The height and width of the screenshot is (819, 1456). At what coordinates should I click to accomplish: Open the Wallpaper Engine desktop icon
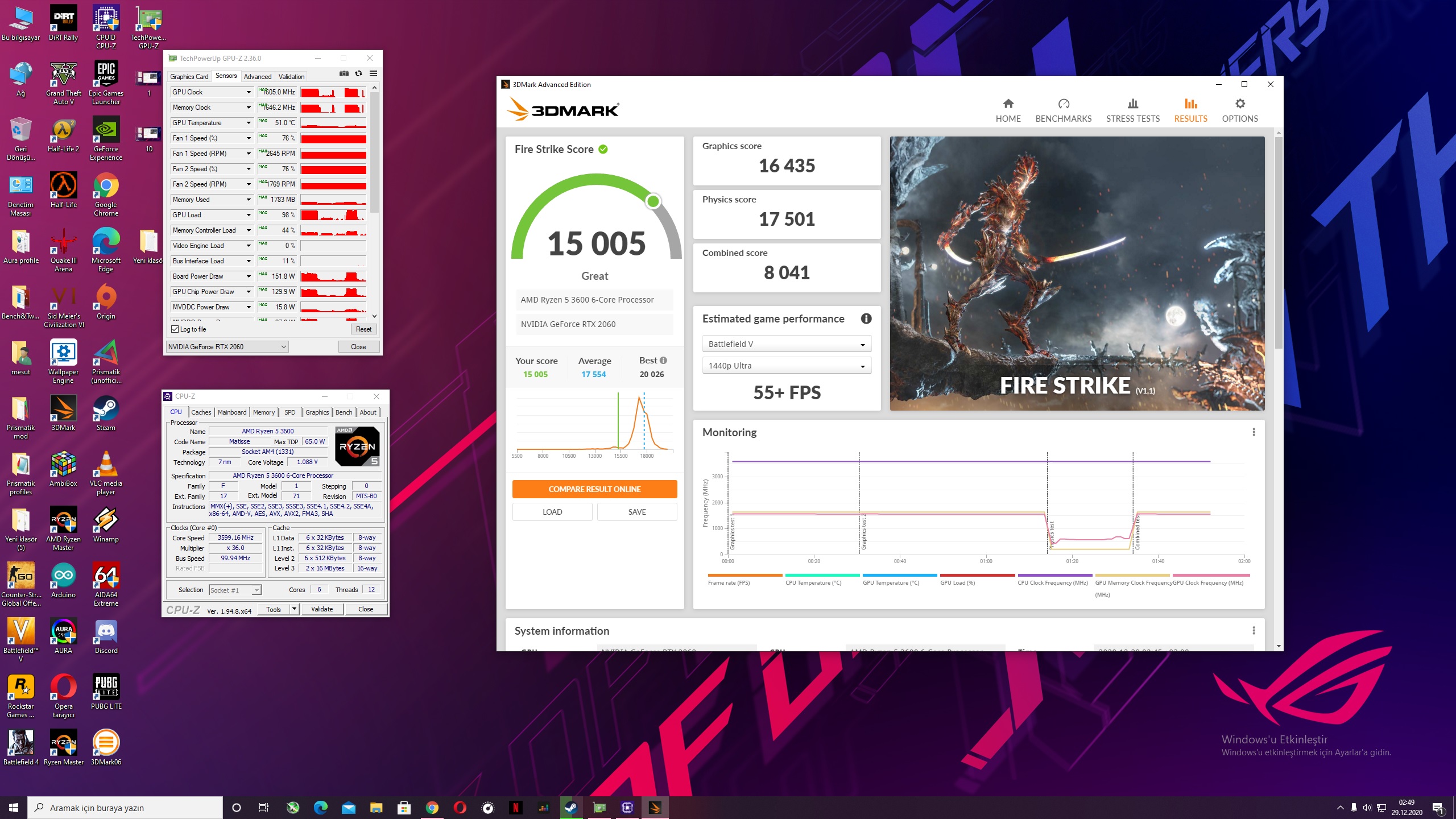(x=63, y=361)
